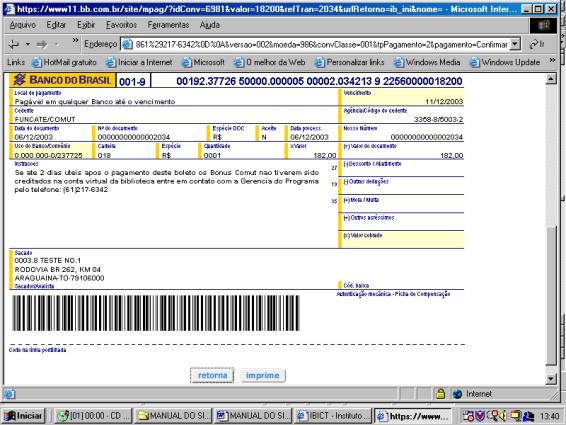The image size is (566, 425).
Task: Click the cedente name FUNCATE/COMUT
Action: (45, 119)
